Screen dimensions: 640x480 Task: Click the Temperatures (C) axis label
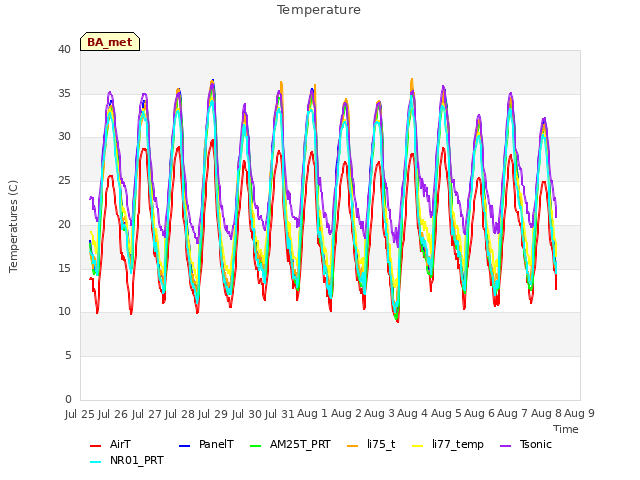tap(13, 226)
